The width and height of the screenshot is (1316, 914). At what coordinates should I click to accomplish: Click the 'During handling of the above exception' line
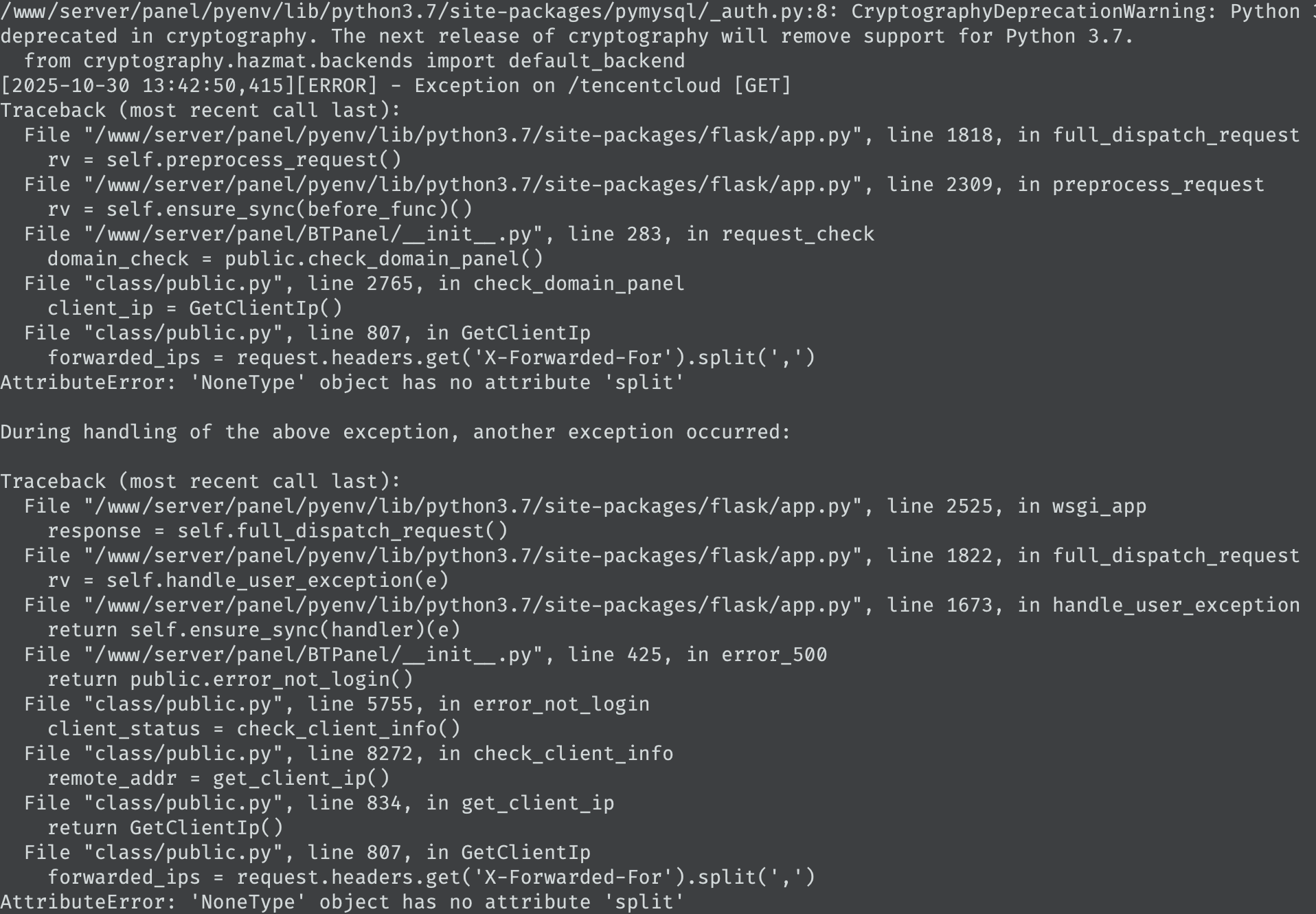tap(395, 432)
